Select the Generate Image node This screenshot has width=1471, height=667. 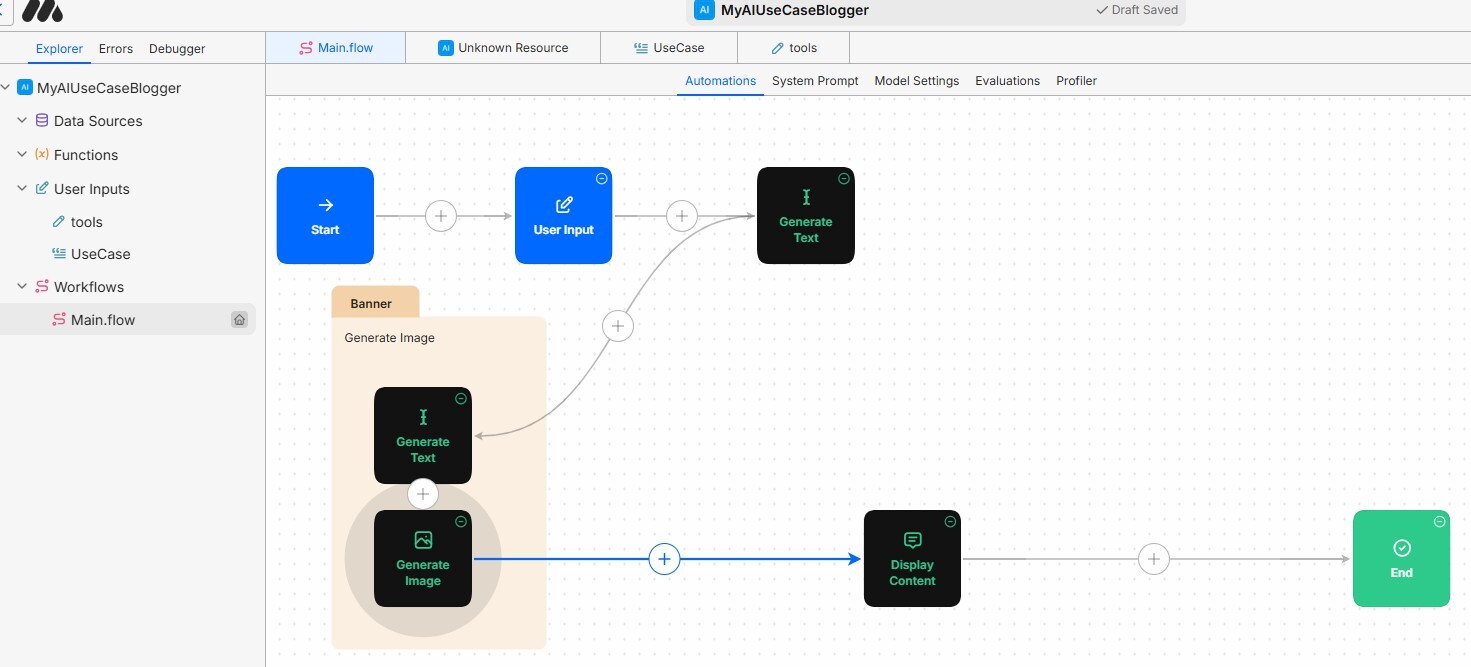(x=422, y=558)
